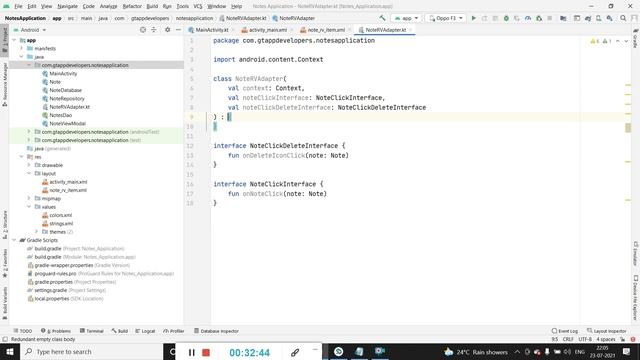Open the File menu
The height and width of the screenshot is (360, 640).
(x=18, y=6)
